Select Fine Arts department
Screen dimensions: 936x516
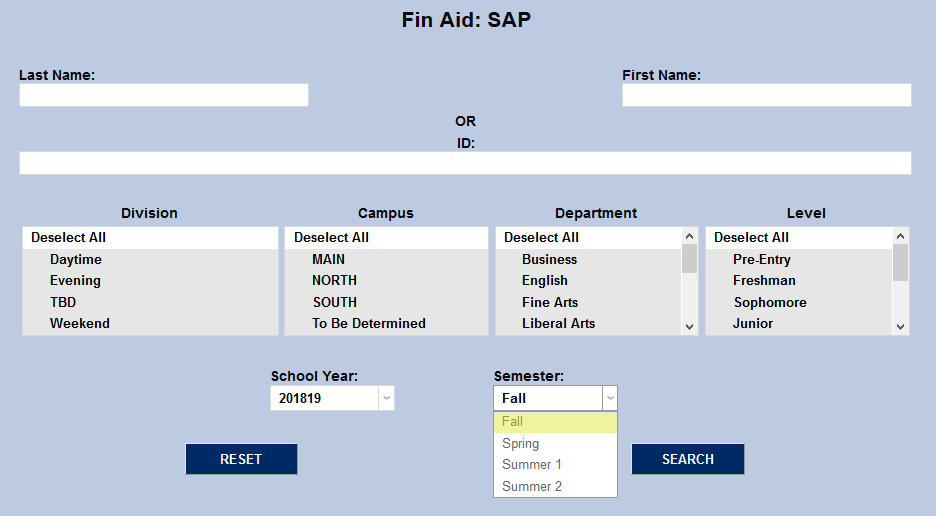pyautogui.click(x=589, y=302)
